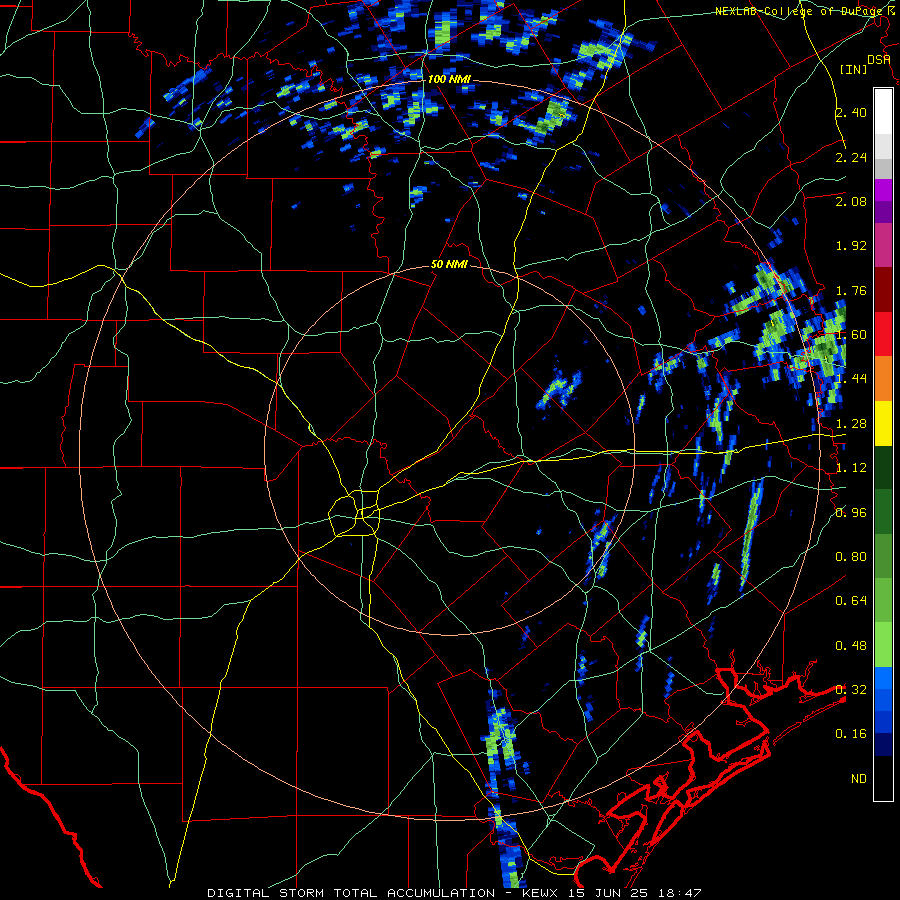Click the 1.28 legend value
The width and height of the screenshot is (900, 900).
point(851,424)
